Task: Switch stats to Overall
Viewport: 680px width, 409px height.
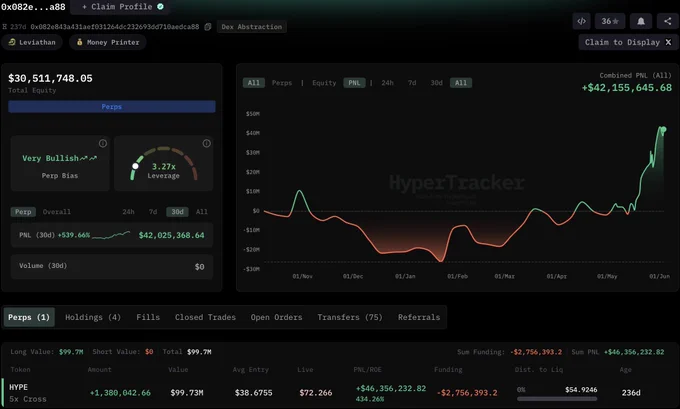Action: [x=56, y=212]
